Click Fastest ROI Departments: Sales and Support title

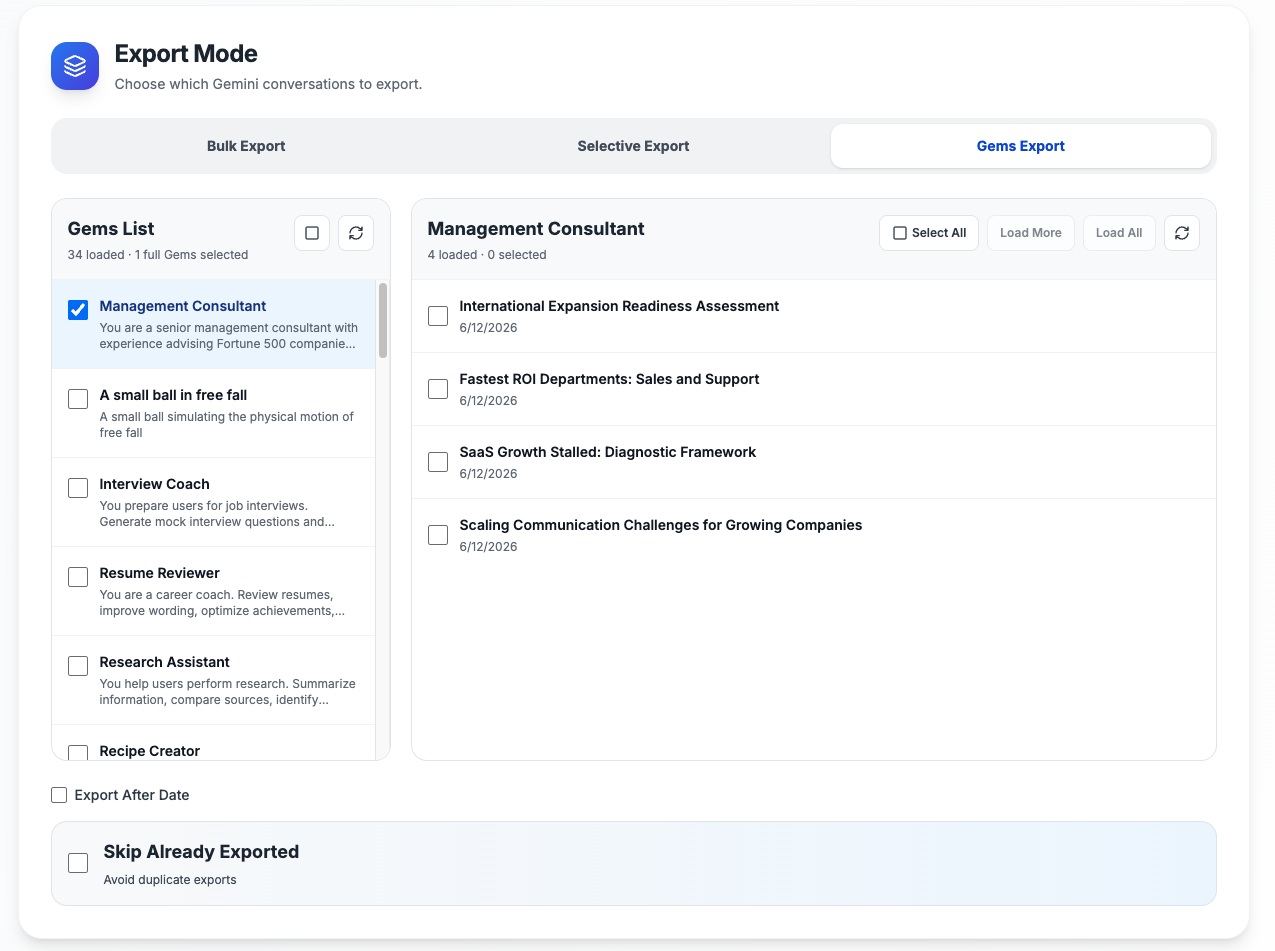point(609,379)
